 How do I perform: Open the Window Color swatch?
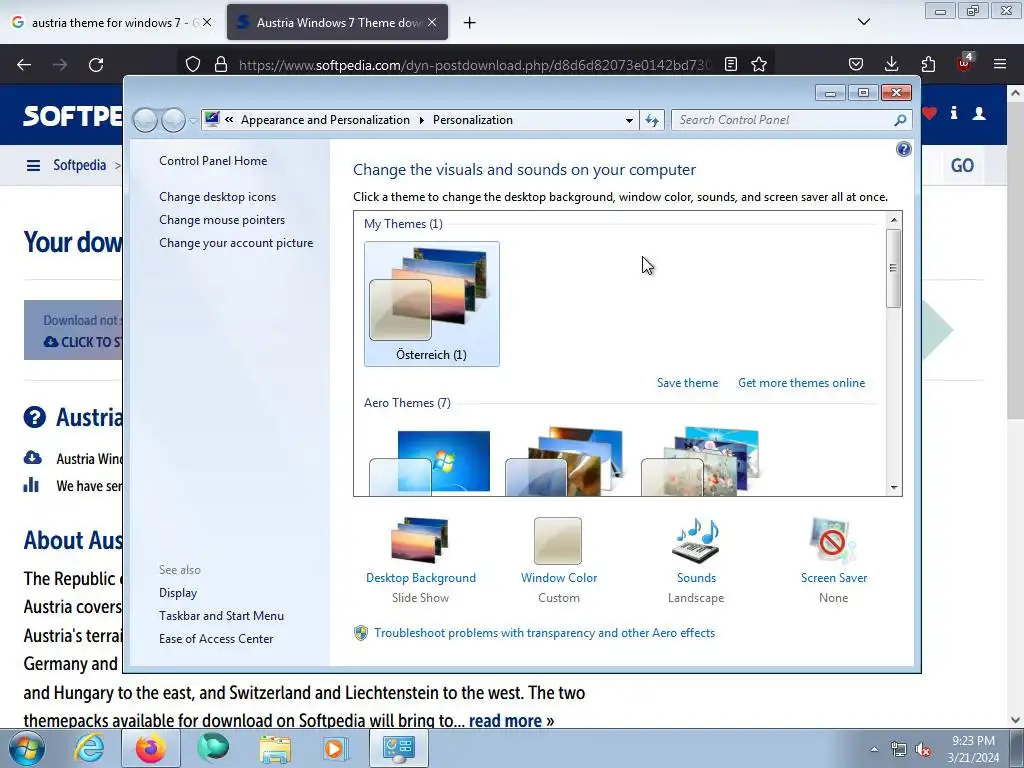coord(558,541)
